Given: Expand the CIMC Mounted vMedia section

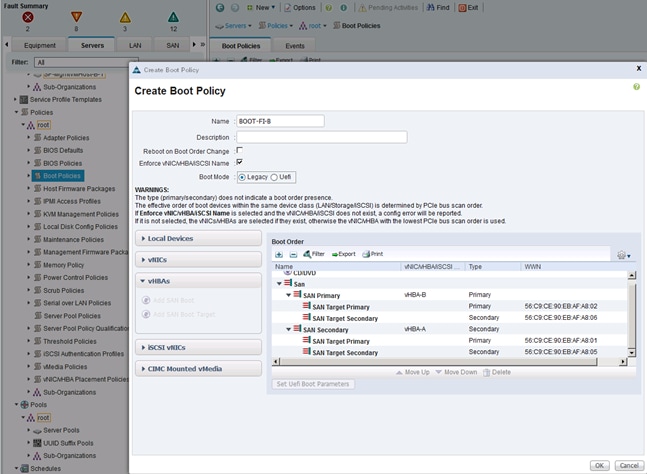Looking at the screenshot, I should [198, 369].
